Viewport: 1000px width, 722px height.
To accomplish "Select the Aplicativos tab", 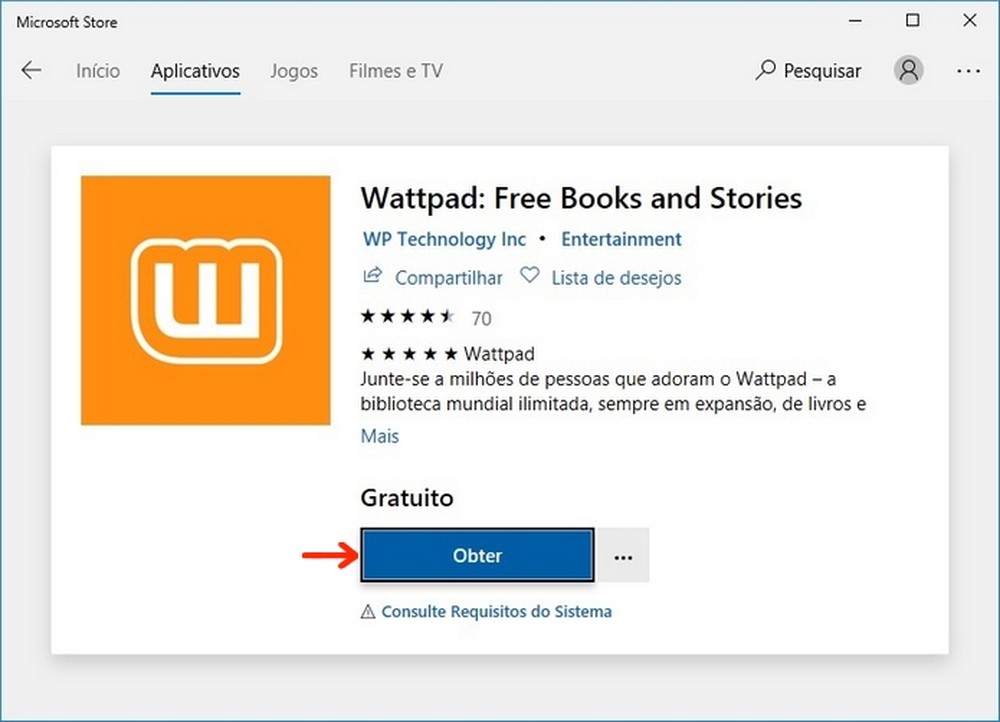I will (195, 71).
